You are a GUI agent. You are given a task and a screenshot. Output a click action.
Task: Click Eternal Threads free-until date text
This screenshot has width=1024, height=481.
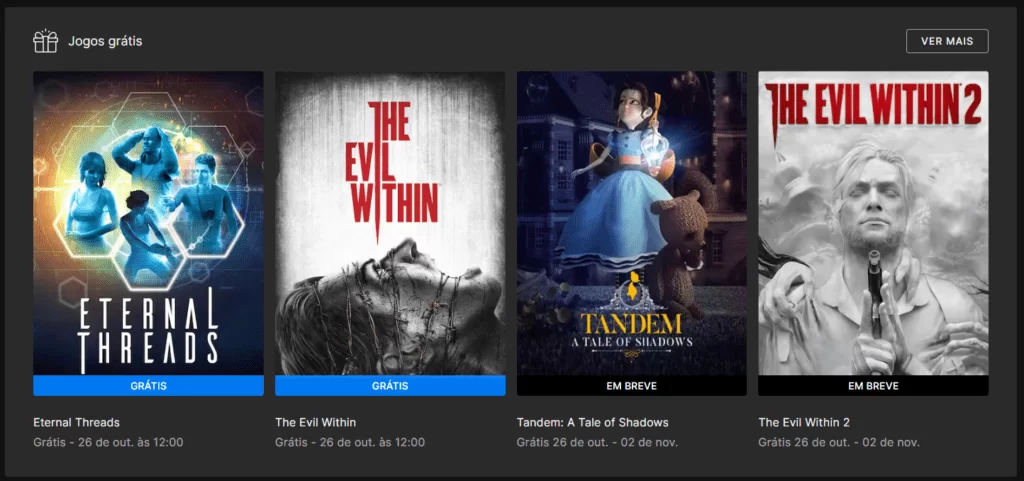pos(108,442)
